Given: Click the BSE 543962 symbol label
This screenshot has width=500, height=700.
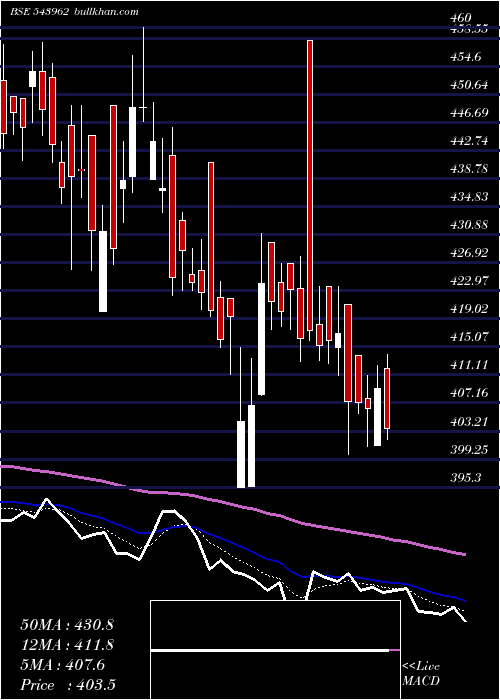Looking at the screenshot, I should tap(40, 12).
